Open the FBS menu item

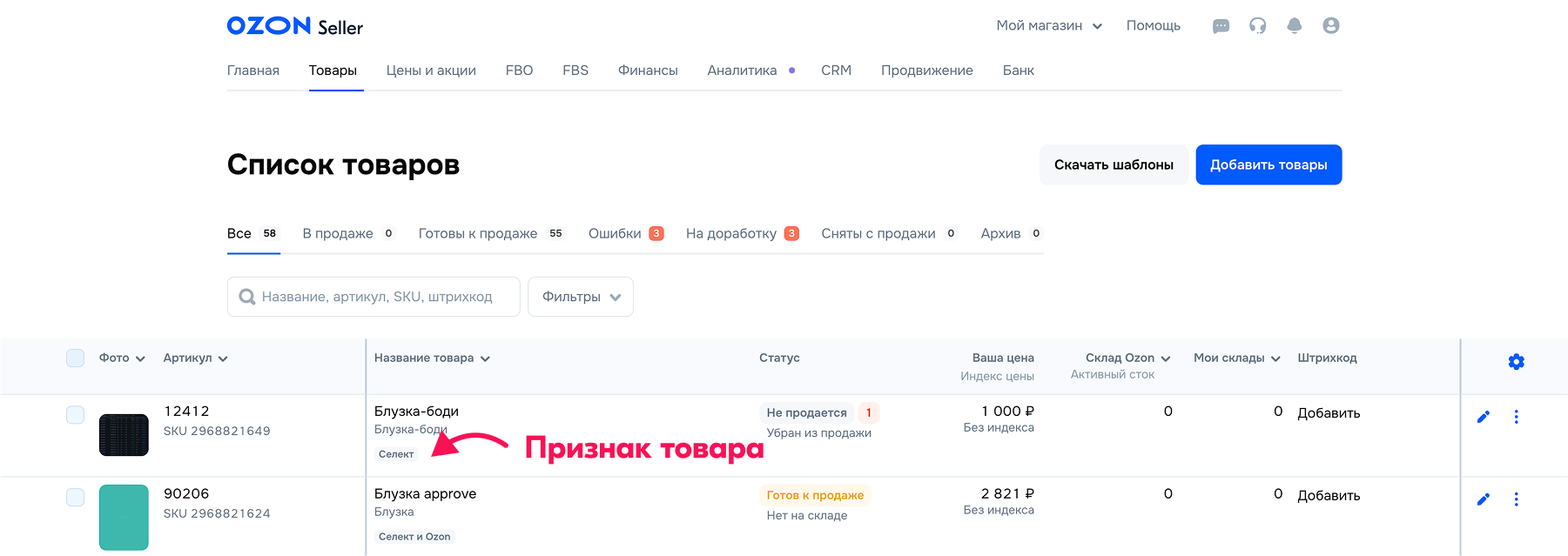pos(575,70)
